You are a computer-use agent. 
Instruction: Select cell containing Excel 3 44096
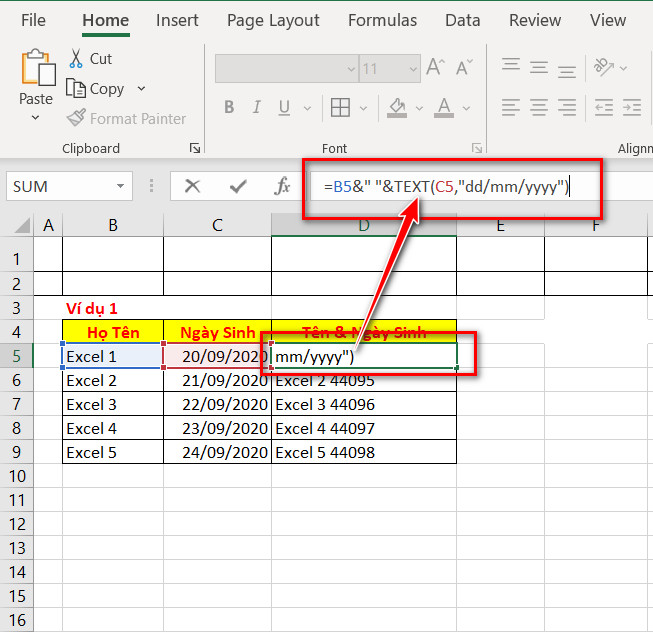tap(364, 404)
